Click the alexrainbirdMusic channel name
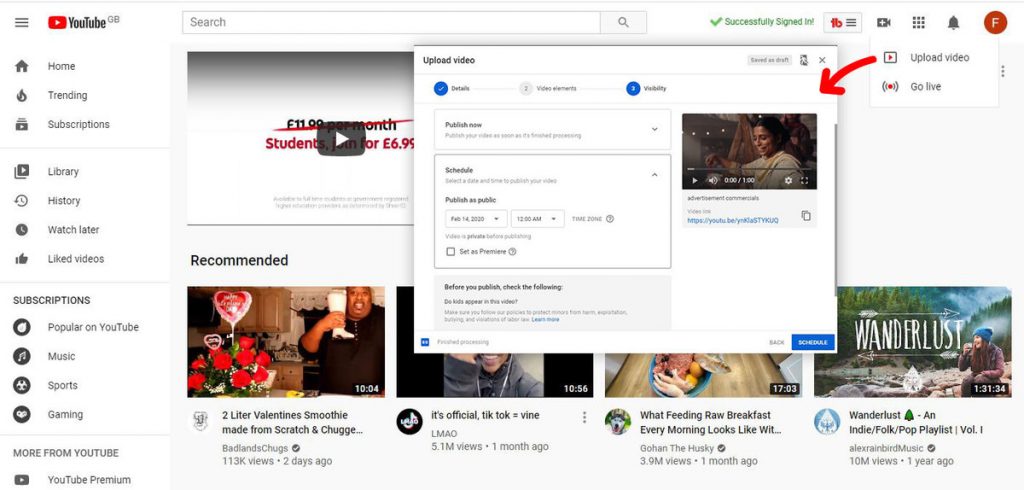 click(x=886, y=448)
